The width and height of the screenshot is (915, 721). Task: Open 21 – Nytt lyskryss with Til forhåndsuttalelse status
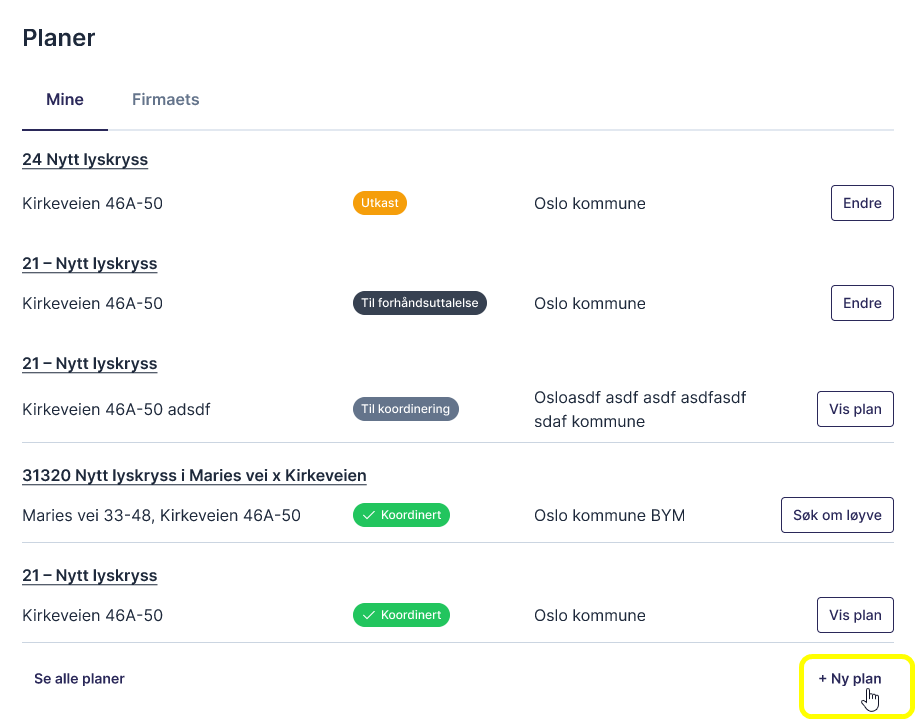click(90, 264)
